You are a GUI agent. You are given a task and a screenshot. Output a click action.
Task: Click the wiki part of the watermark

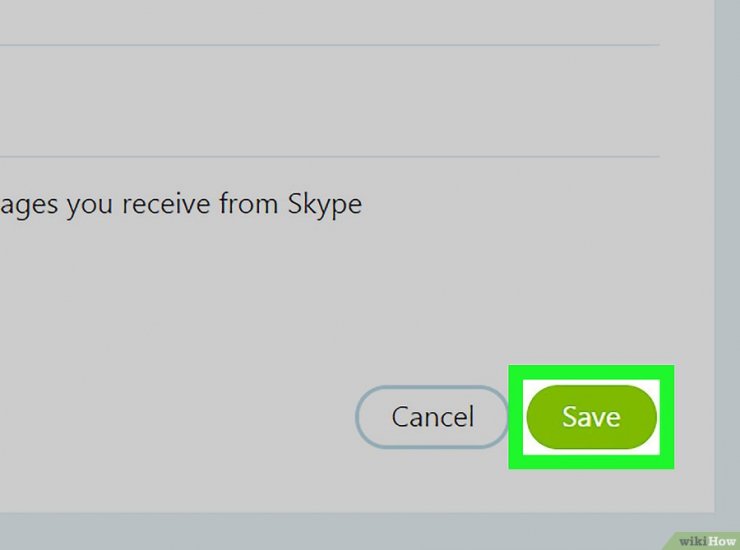click(x=692, y=541)
